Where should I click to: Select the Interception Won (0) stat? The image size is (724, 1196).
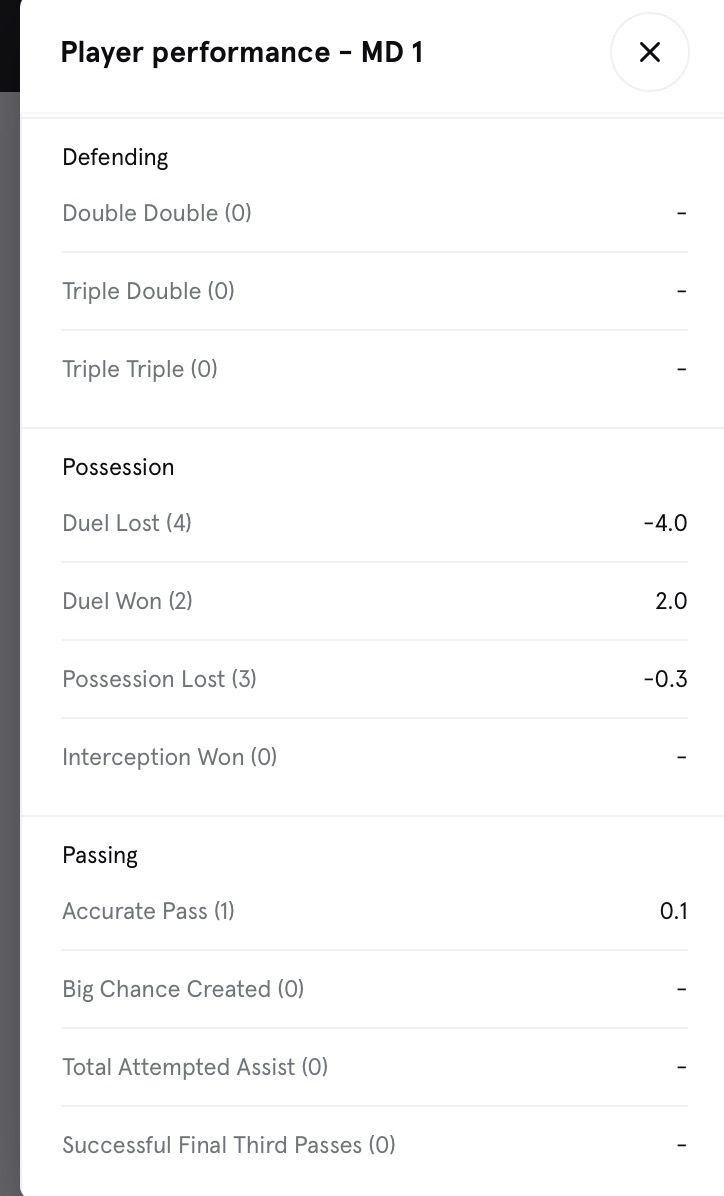coord(170,757)
